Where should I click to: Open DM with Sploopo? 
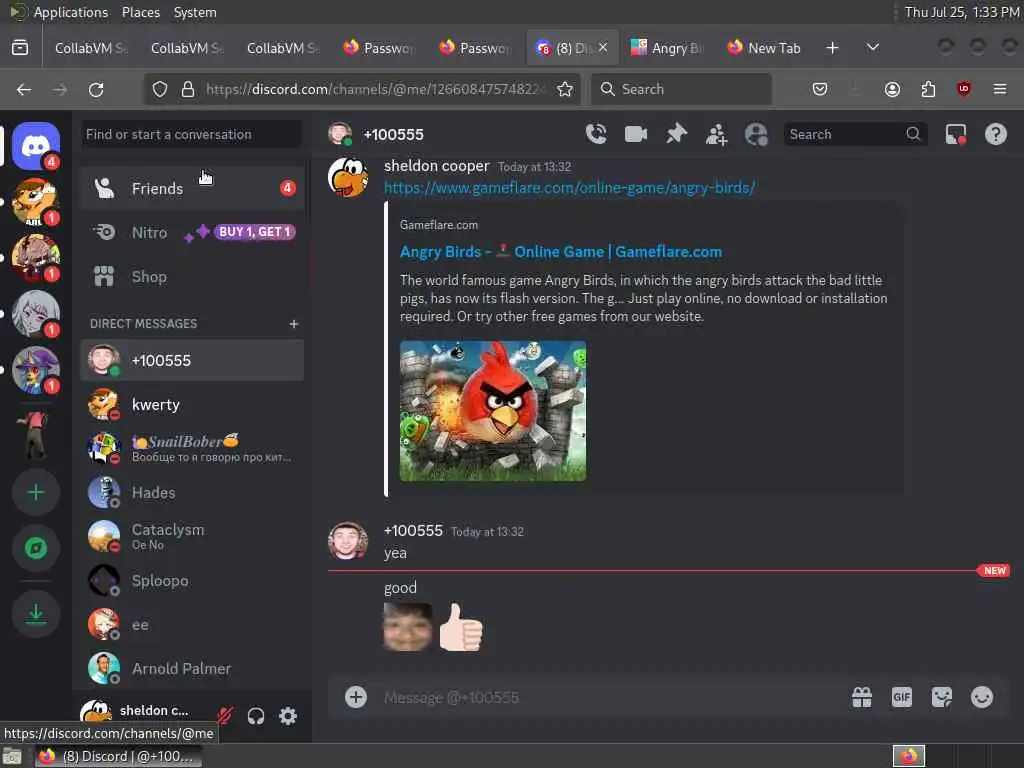[x=192, y=581]
